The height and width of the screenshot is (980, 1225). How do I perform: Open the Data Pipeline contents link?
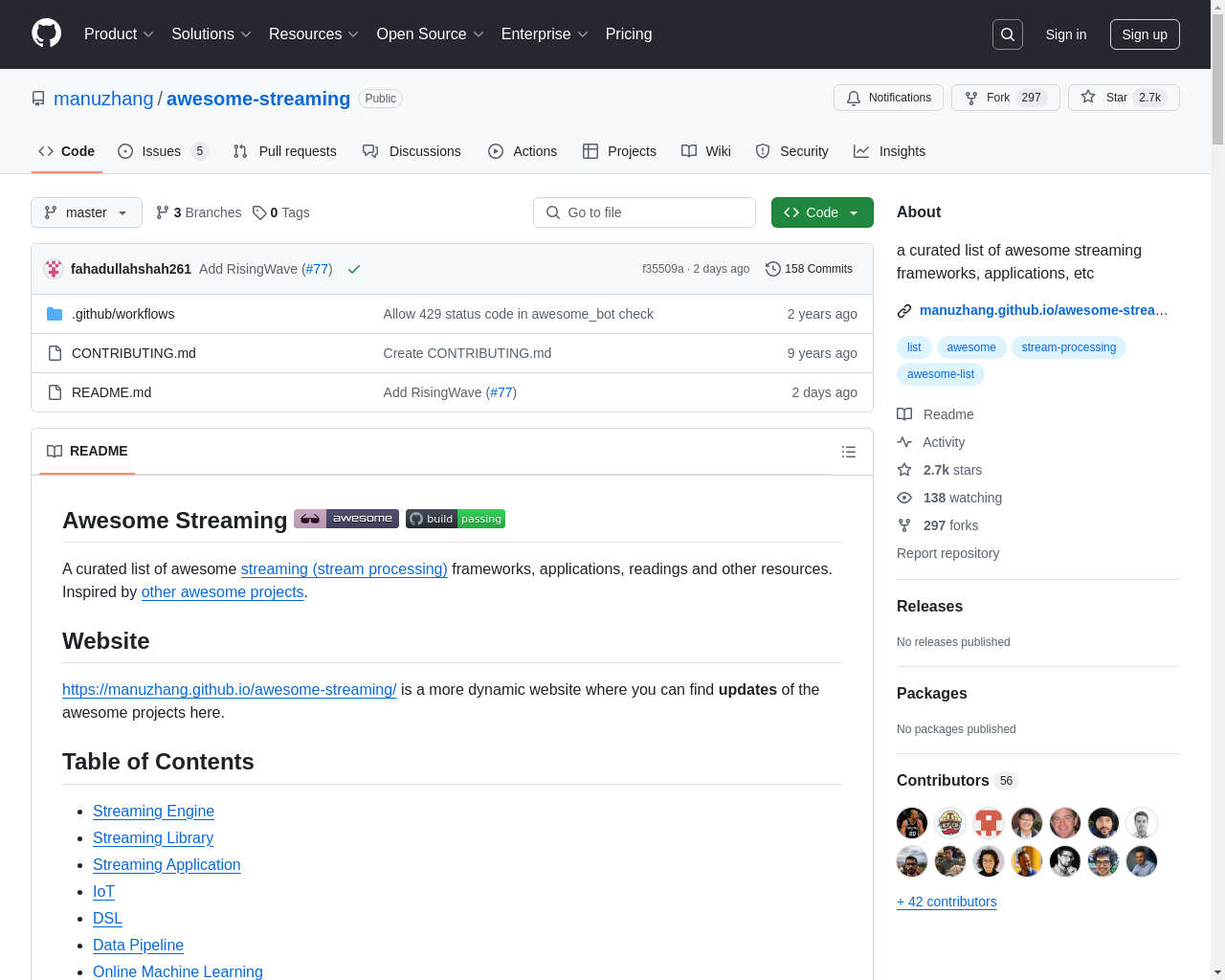click(x=138, y=945)
